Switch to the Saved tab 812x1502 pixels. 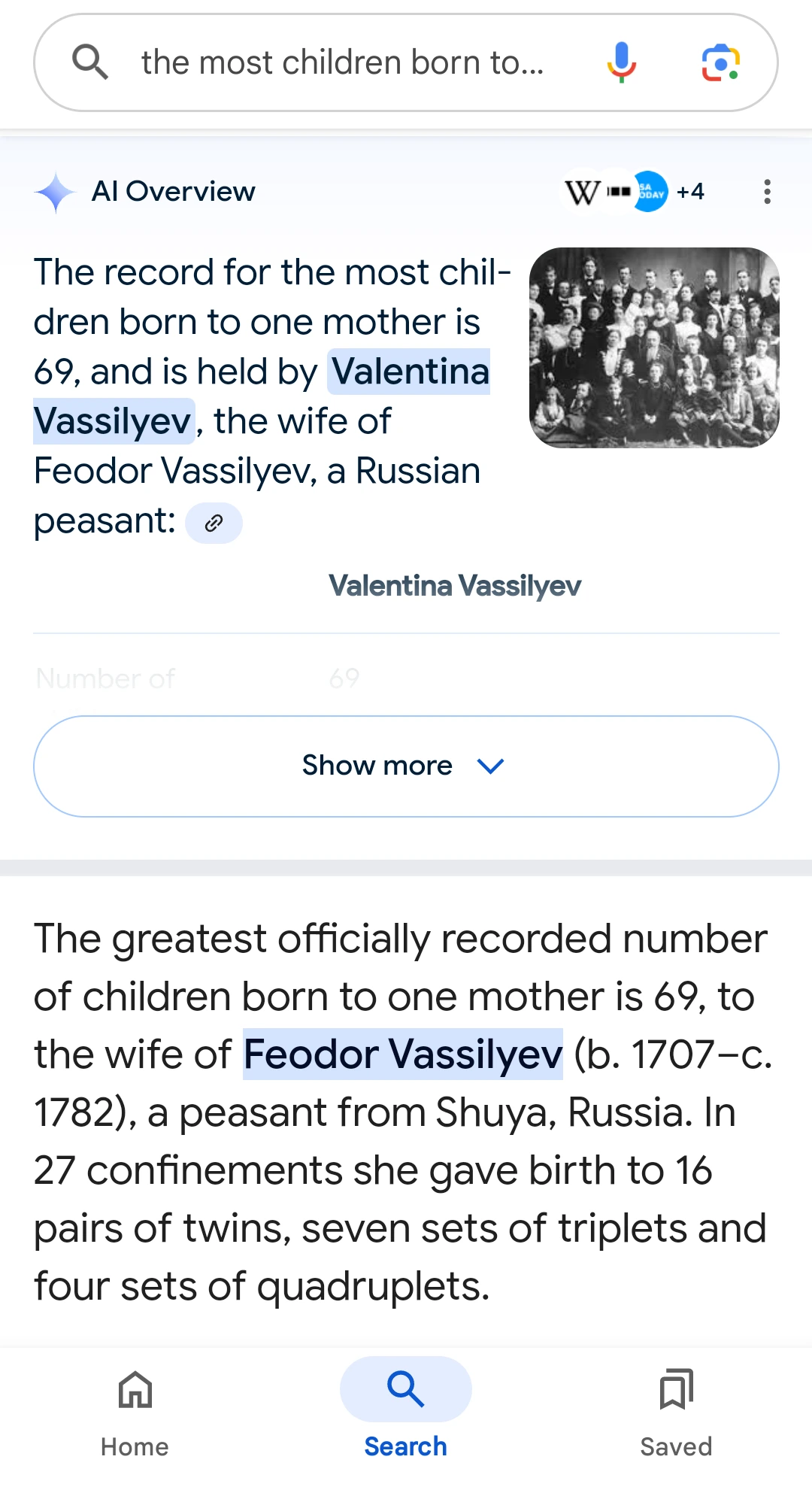[676, 1412]
